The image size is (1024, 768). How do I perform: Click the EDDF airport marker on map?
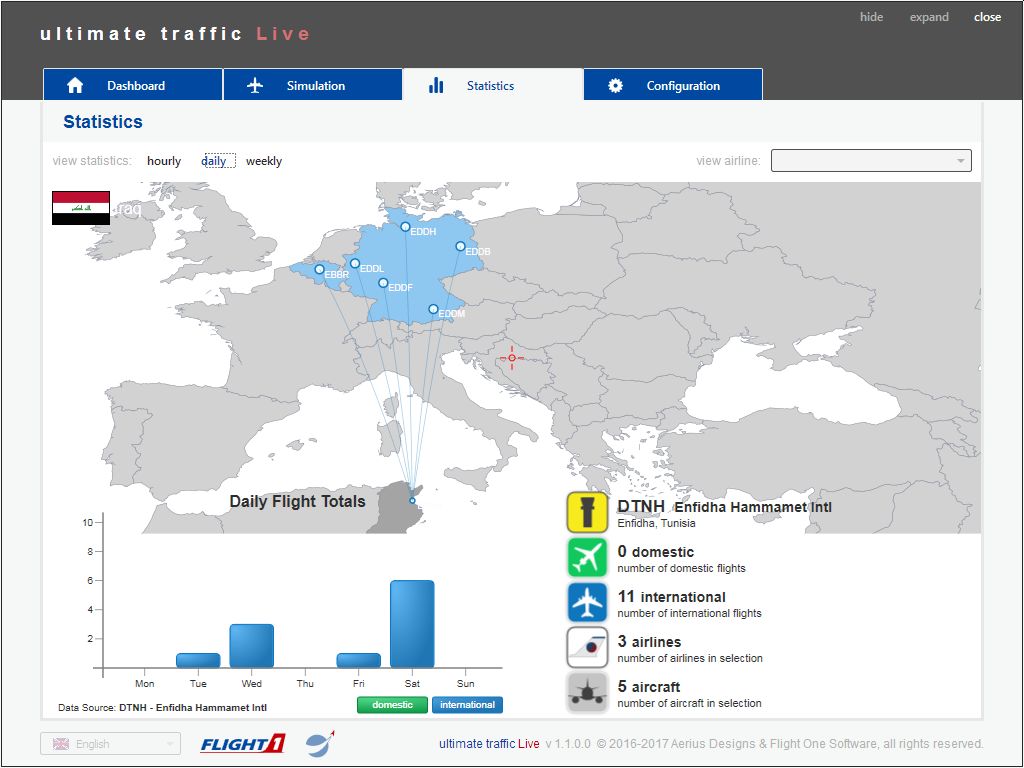(383, 283)
